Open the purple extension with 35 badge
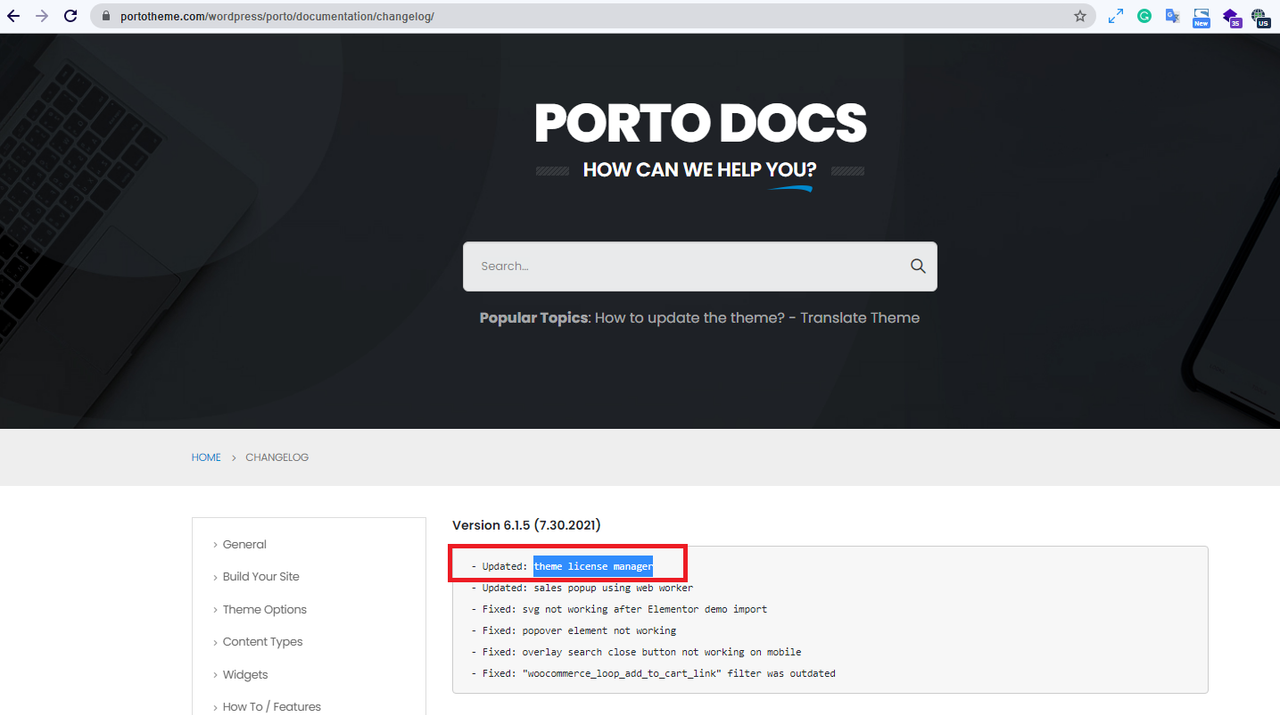 [x=1232, y=17]
